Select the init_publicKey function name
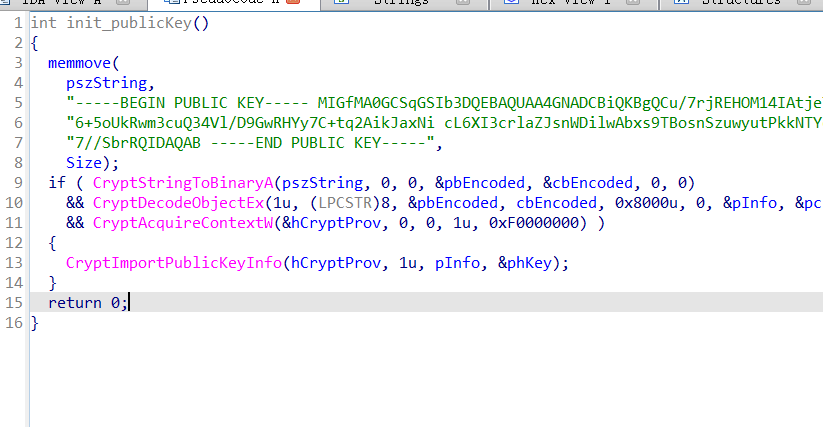 point(129,24)
